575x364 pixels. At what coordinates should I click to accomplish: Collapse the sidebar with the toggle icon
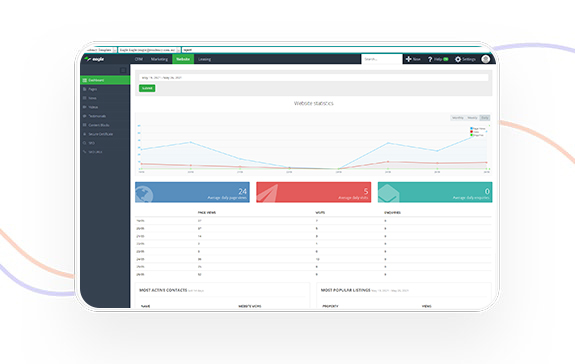pyautogui.click(x=123, y=70)
